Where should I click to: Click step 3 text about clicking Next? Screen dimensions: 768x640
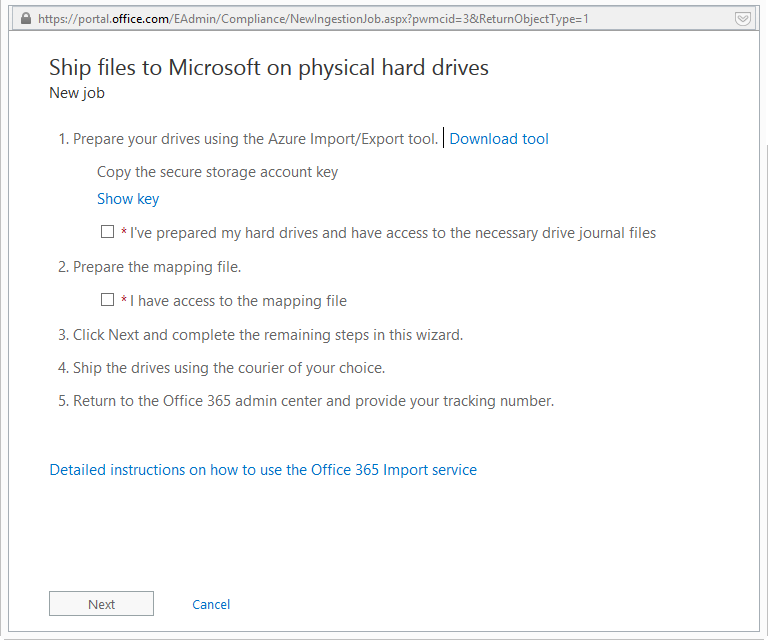point(261,335)
